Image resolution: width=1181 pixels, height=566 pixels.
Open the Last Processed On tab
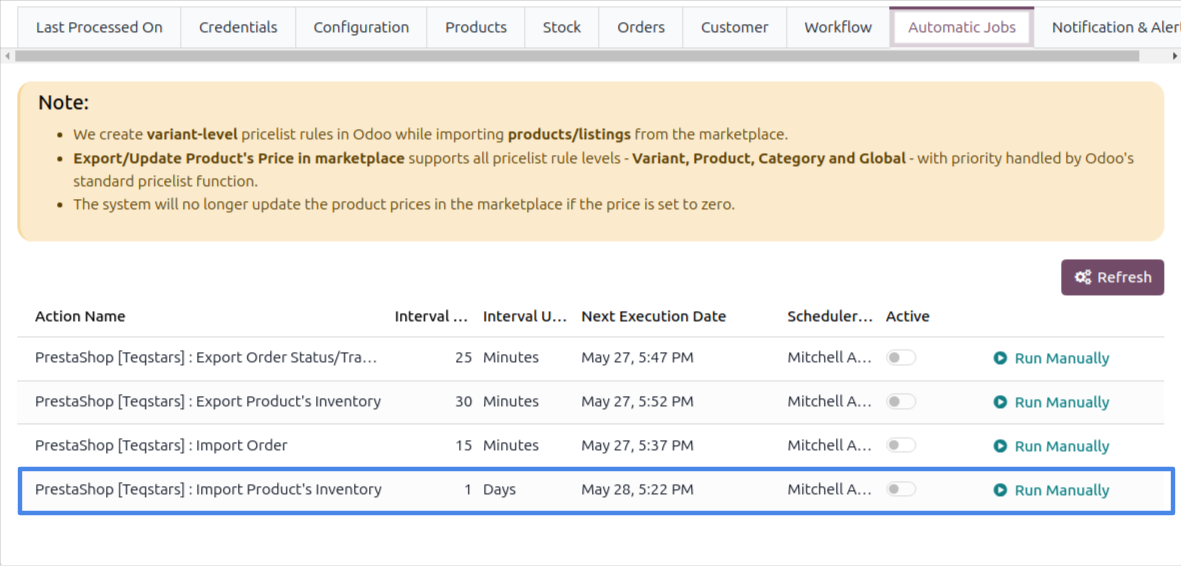click(99, 28)
